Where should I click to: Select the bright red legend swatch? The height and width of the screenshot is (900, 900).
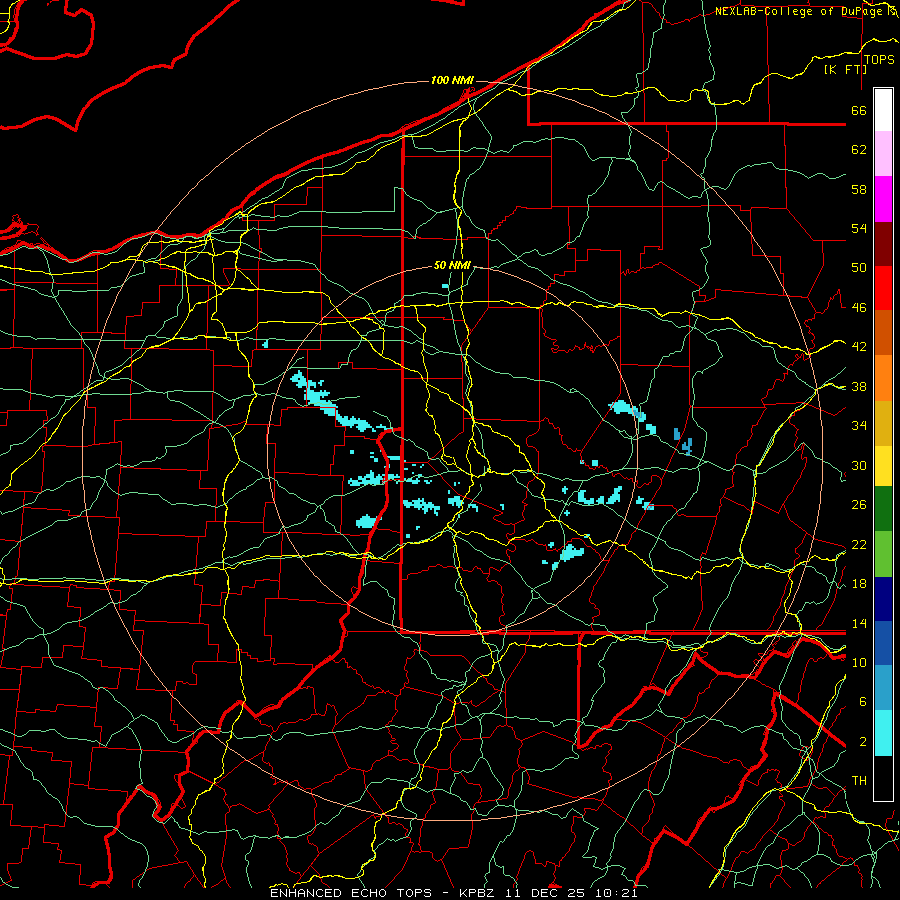pos(883,288)
